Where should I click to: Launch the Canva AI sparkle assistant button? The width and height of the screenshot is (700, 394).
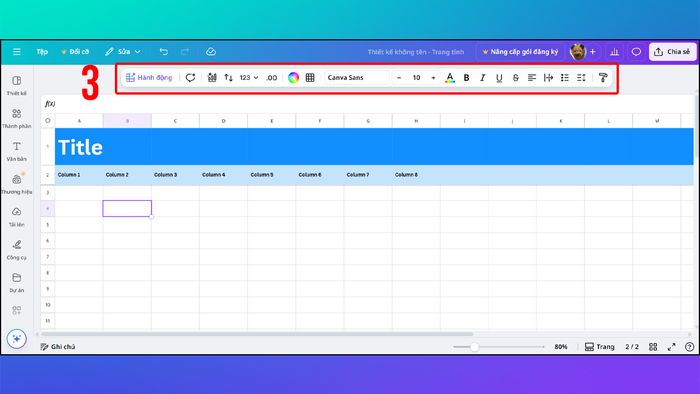17,339
